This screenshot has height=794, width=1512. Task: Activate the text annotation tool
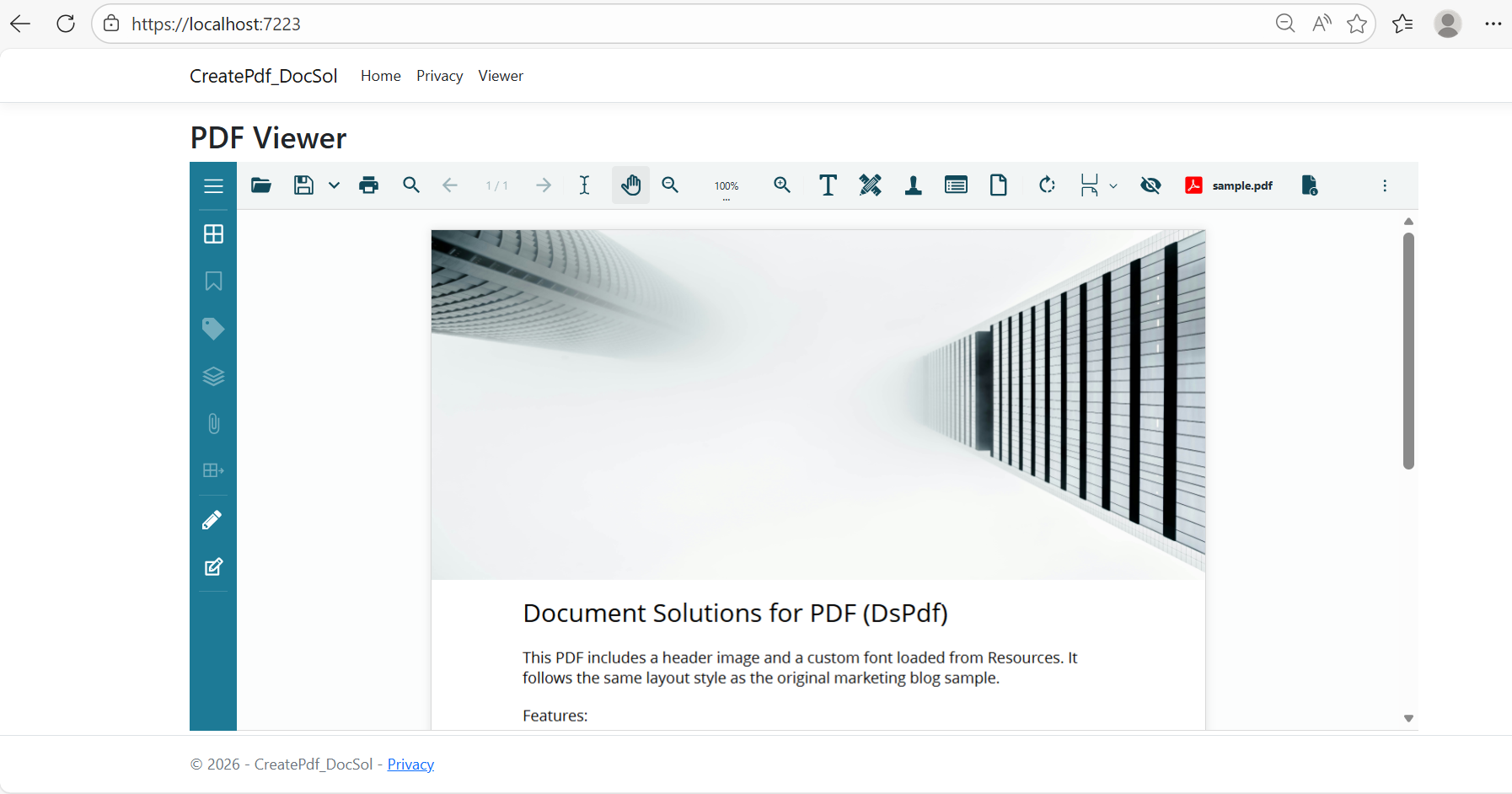828,185
